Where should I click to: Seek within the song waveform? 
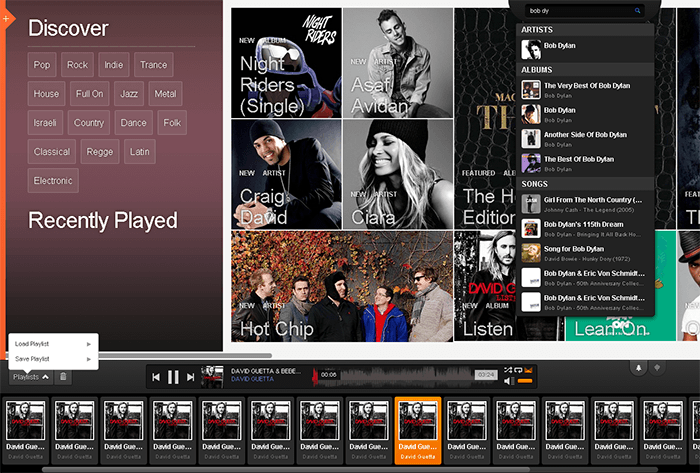coord(406,375)
